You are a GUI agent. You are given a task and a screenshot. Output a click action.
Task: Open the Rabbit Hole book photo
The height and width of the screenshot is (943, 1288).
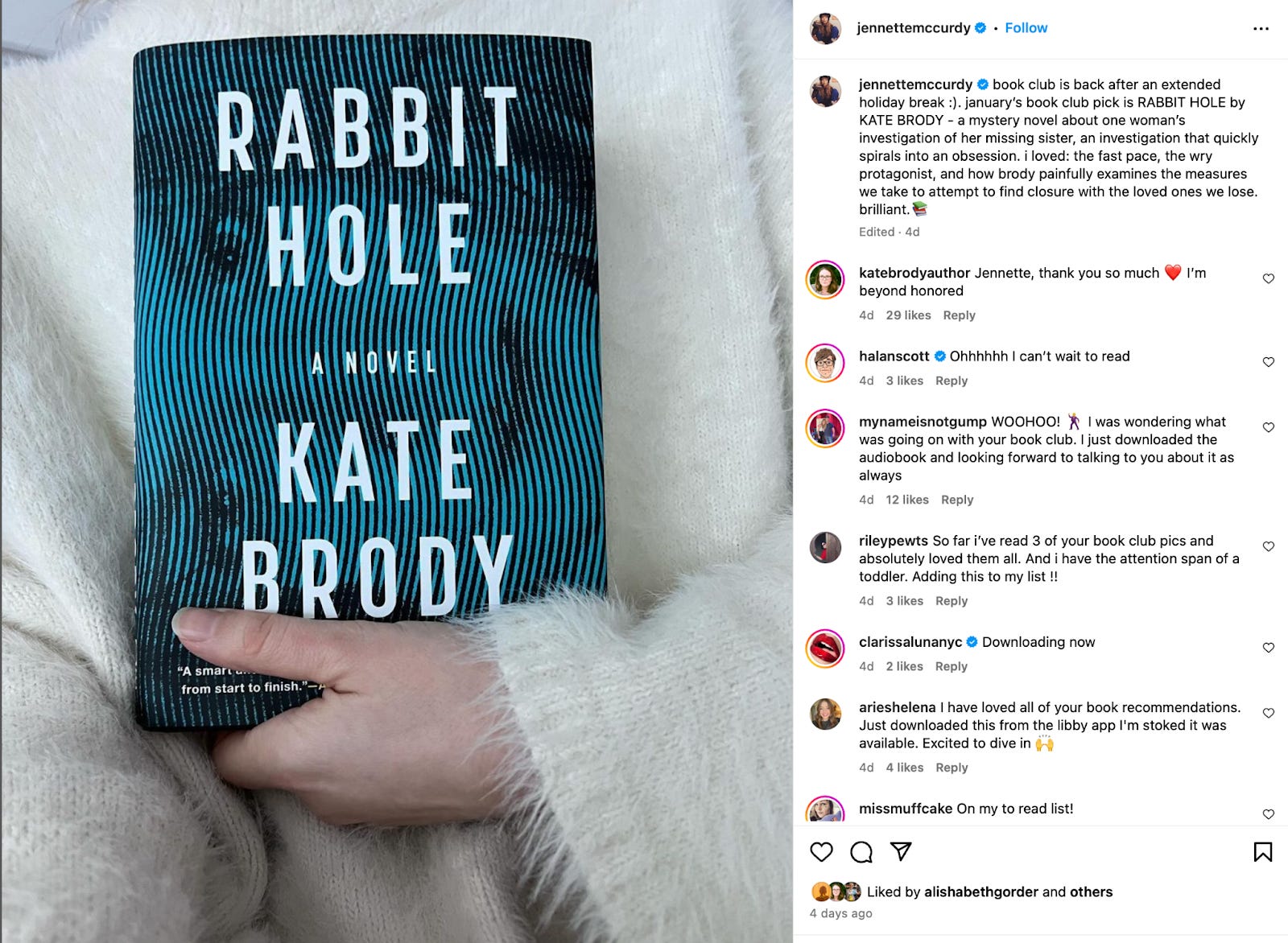coord(397,471)
